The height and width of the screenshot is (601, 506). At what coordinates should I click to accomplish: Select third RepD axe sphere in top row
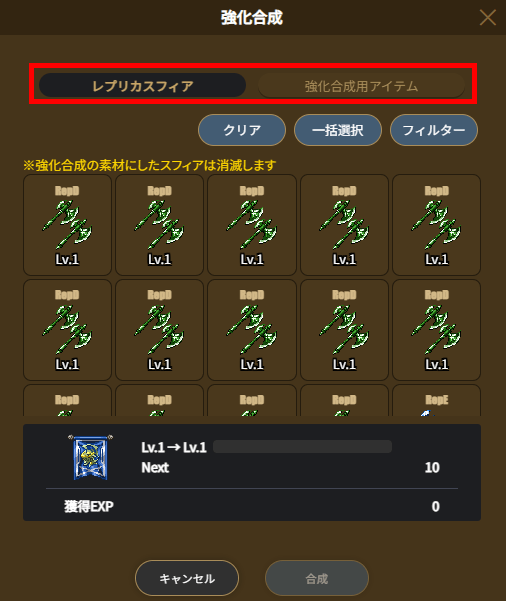click(252, 225)
